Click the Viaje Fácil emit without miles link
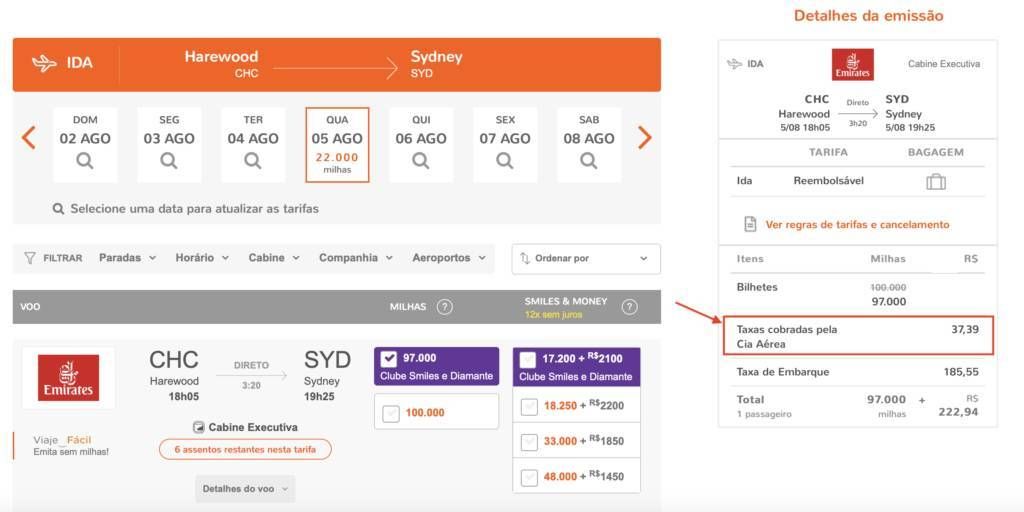 tap(71, 445)
